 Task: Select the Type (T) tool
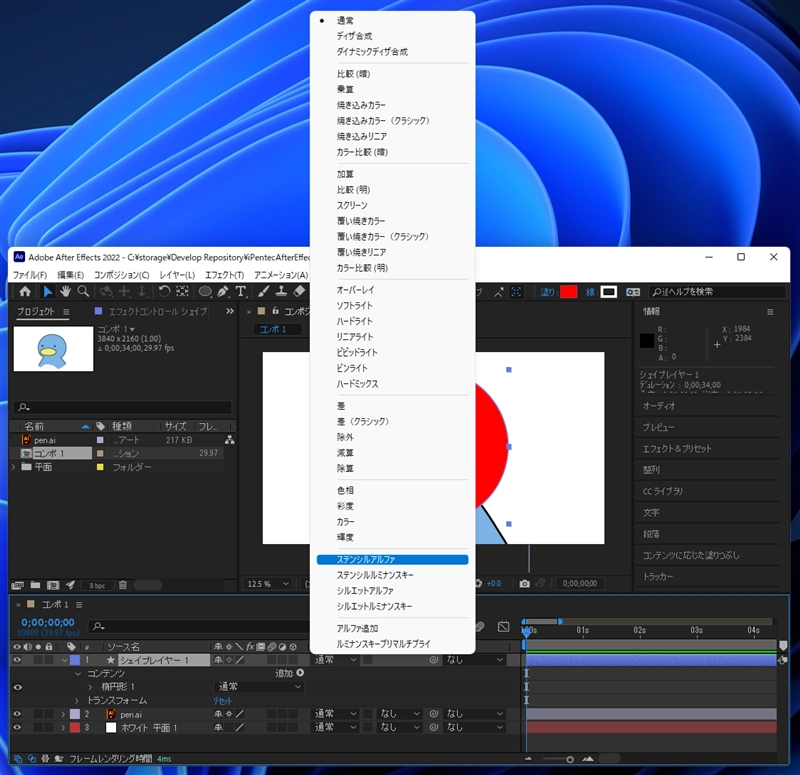click(241, 292)
